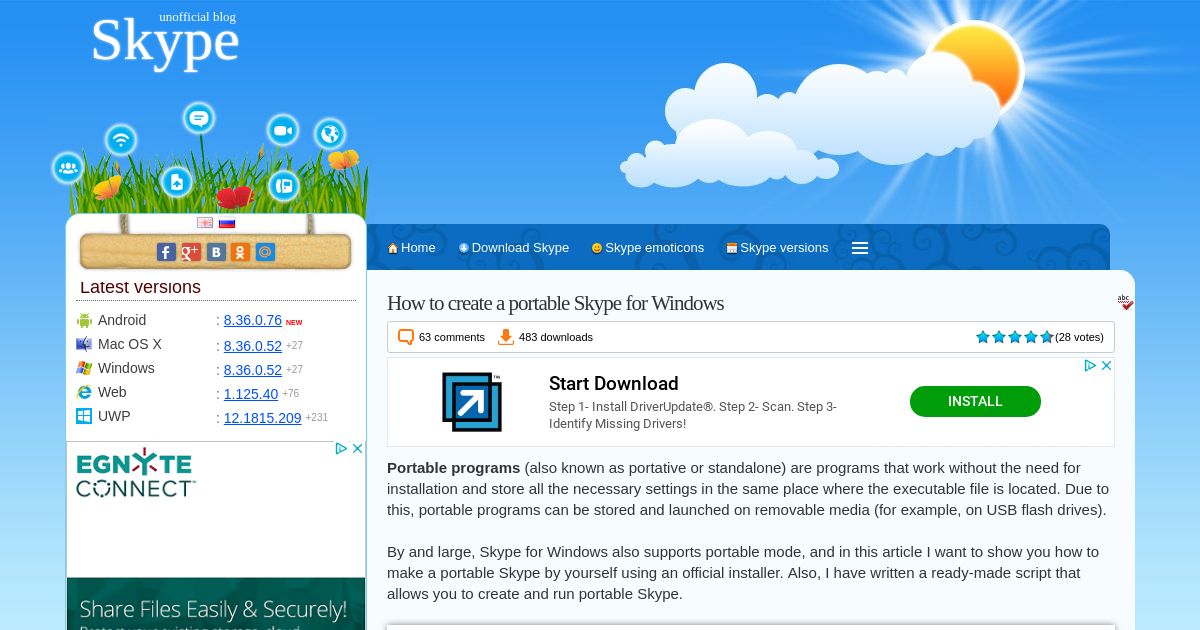
Task: Open the 483 downloads link
Action: pos(556,337)
